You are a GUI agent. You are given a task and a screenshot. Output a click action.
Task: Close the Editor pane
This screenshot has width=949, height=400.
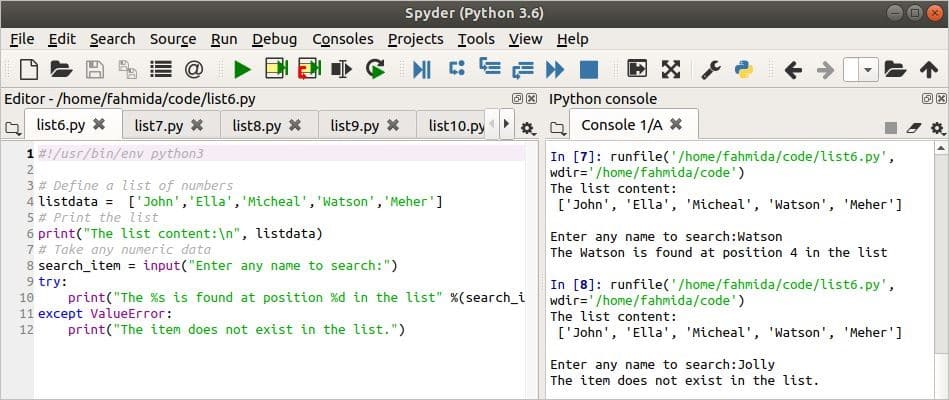point(531,99)
